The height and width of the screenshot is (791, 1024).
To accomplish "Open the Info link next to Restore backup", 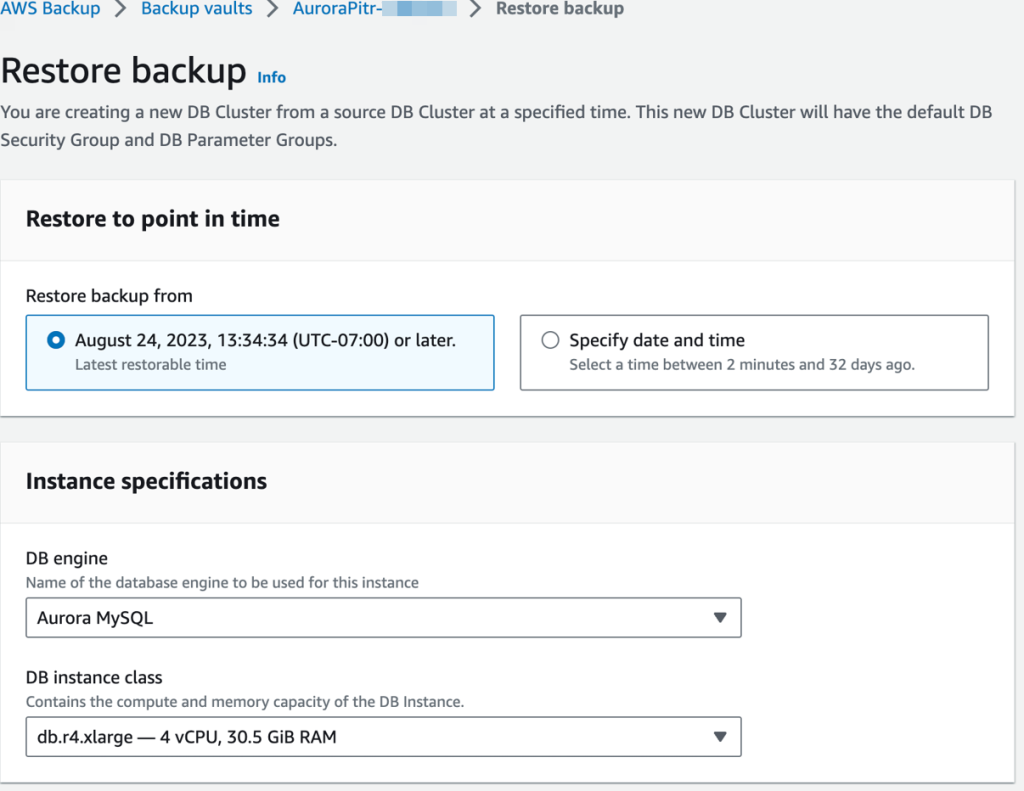I will (x=270, y=77).
